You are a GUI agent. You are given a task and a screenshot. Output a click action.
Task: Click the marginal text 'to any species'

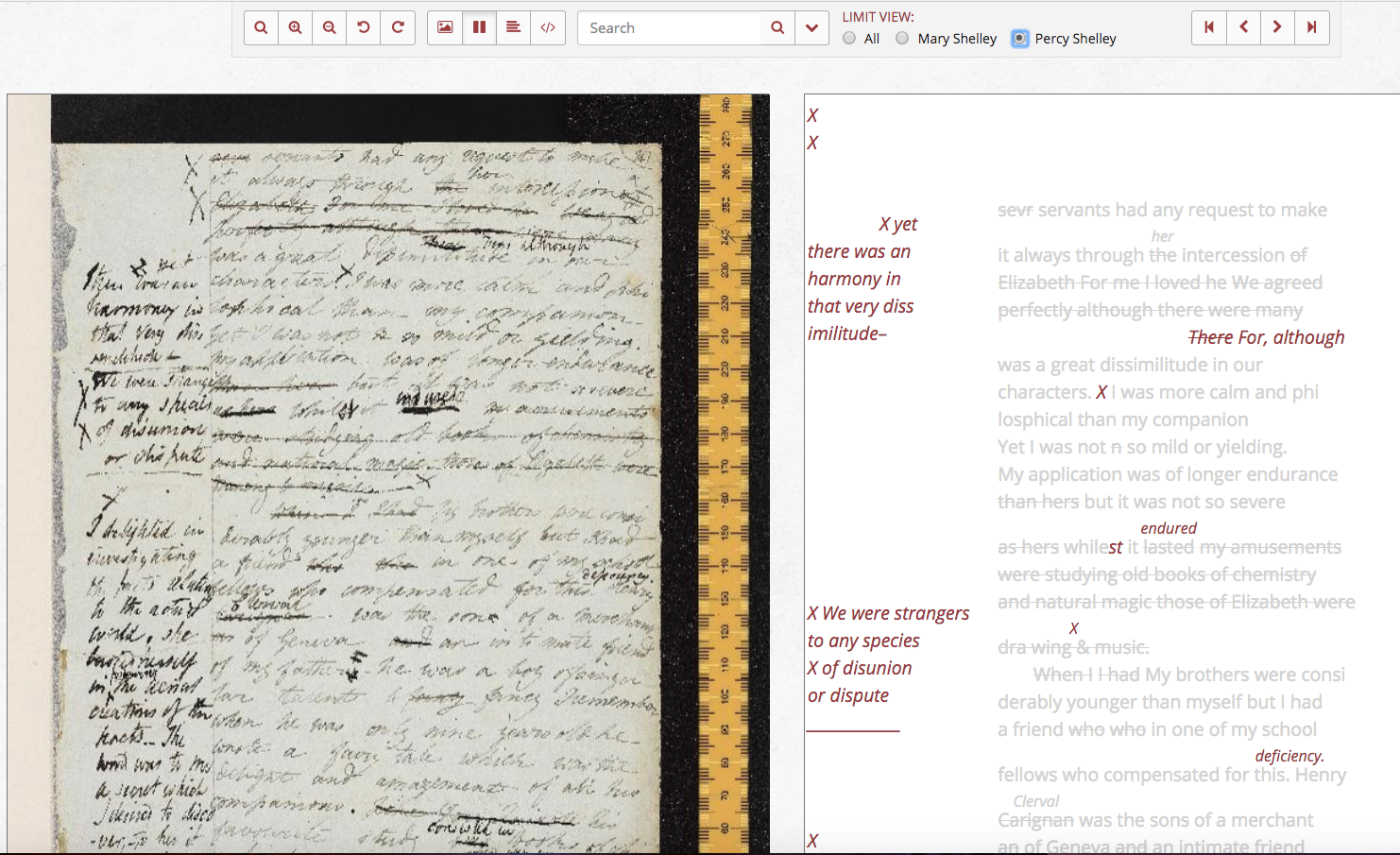coord(863,641)
